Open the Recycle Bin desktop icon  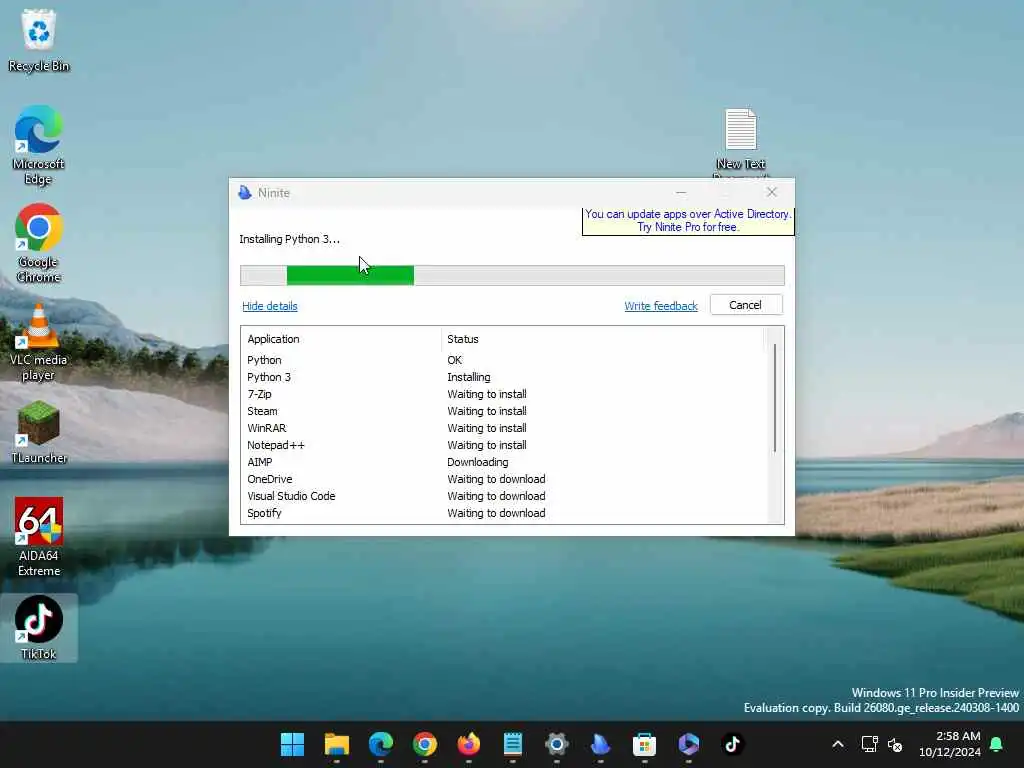tap(39, 40)
